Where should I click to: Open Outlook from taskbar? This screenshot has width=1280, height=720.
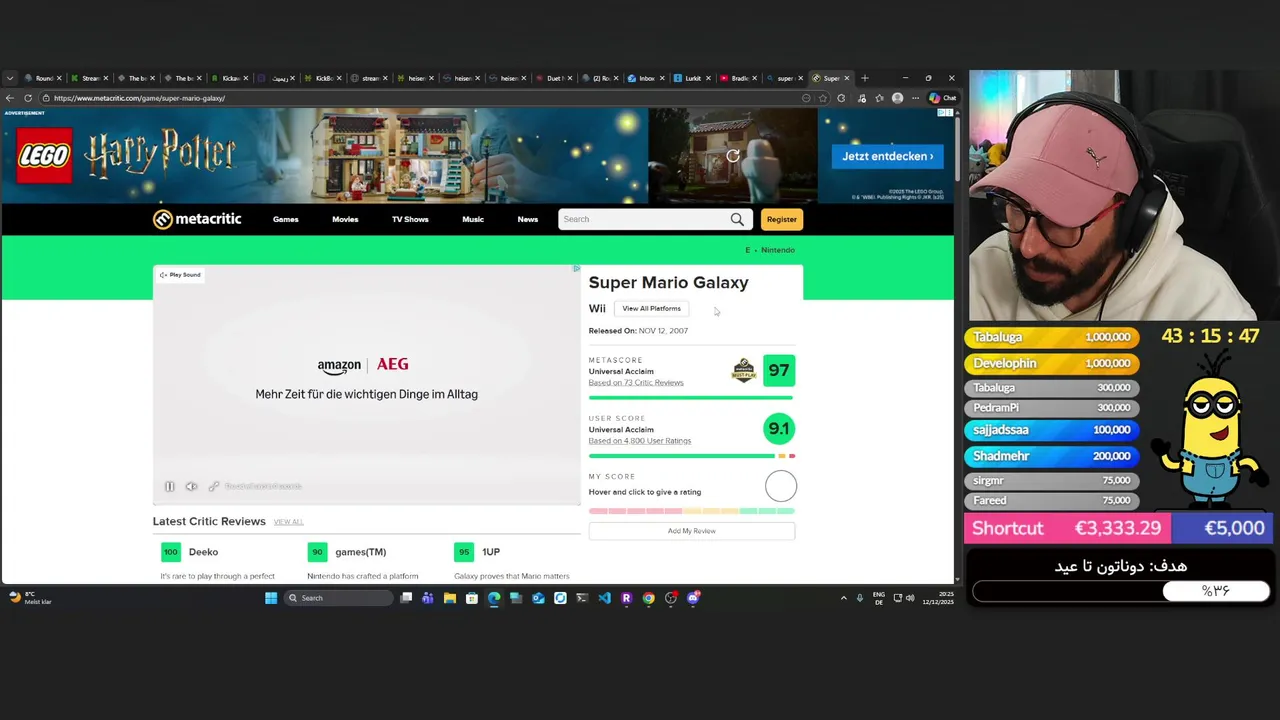pos(538,598)
